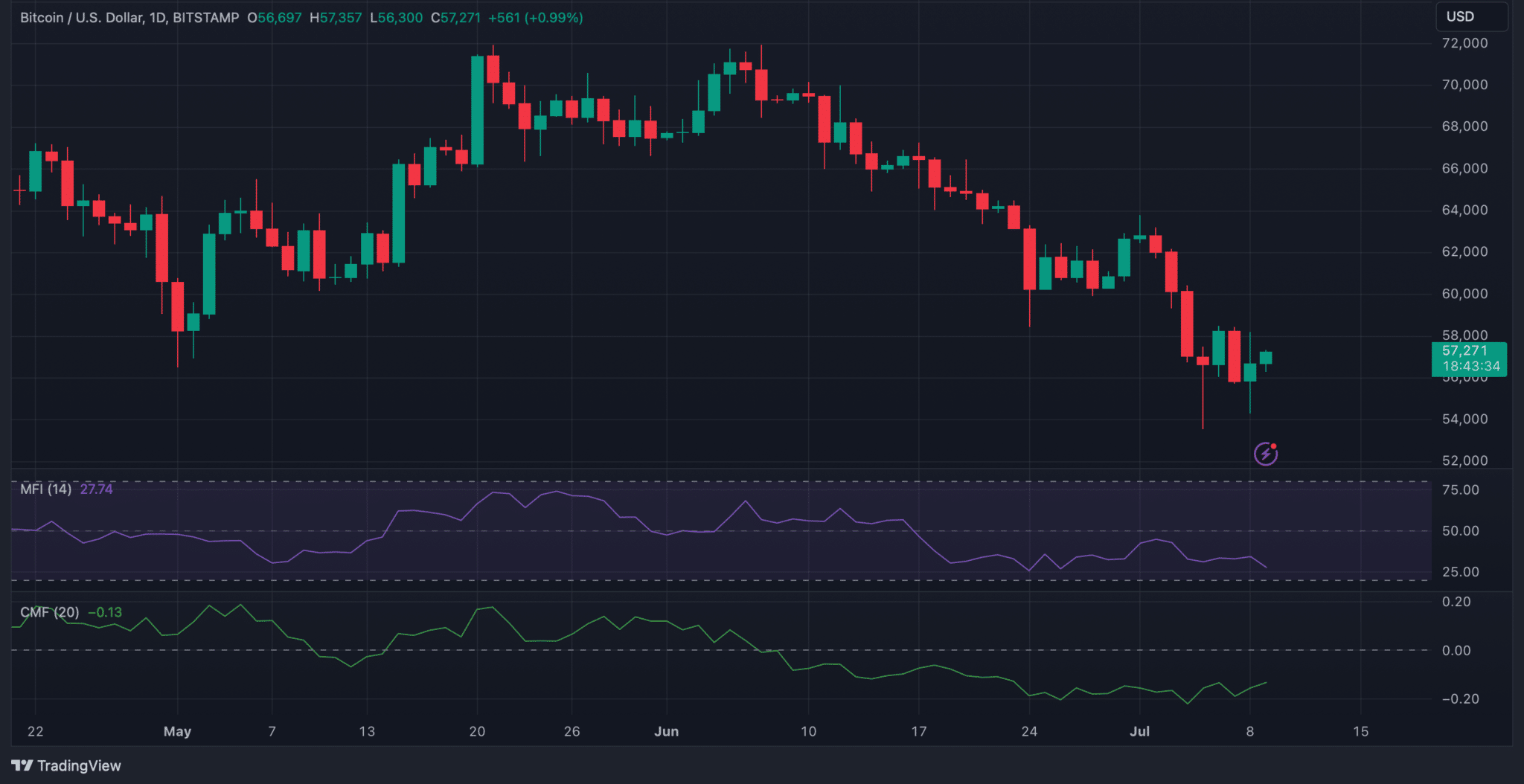Click the 50.00 MFI axis label
Image resolution: width=1524 pixels, height=784 pixels.
1460,531
